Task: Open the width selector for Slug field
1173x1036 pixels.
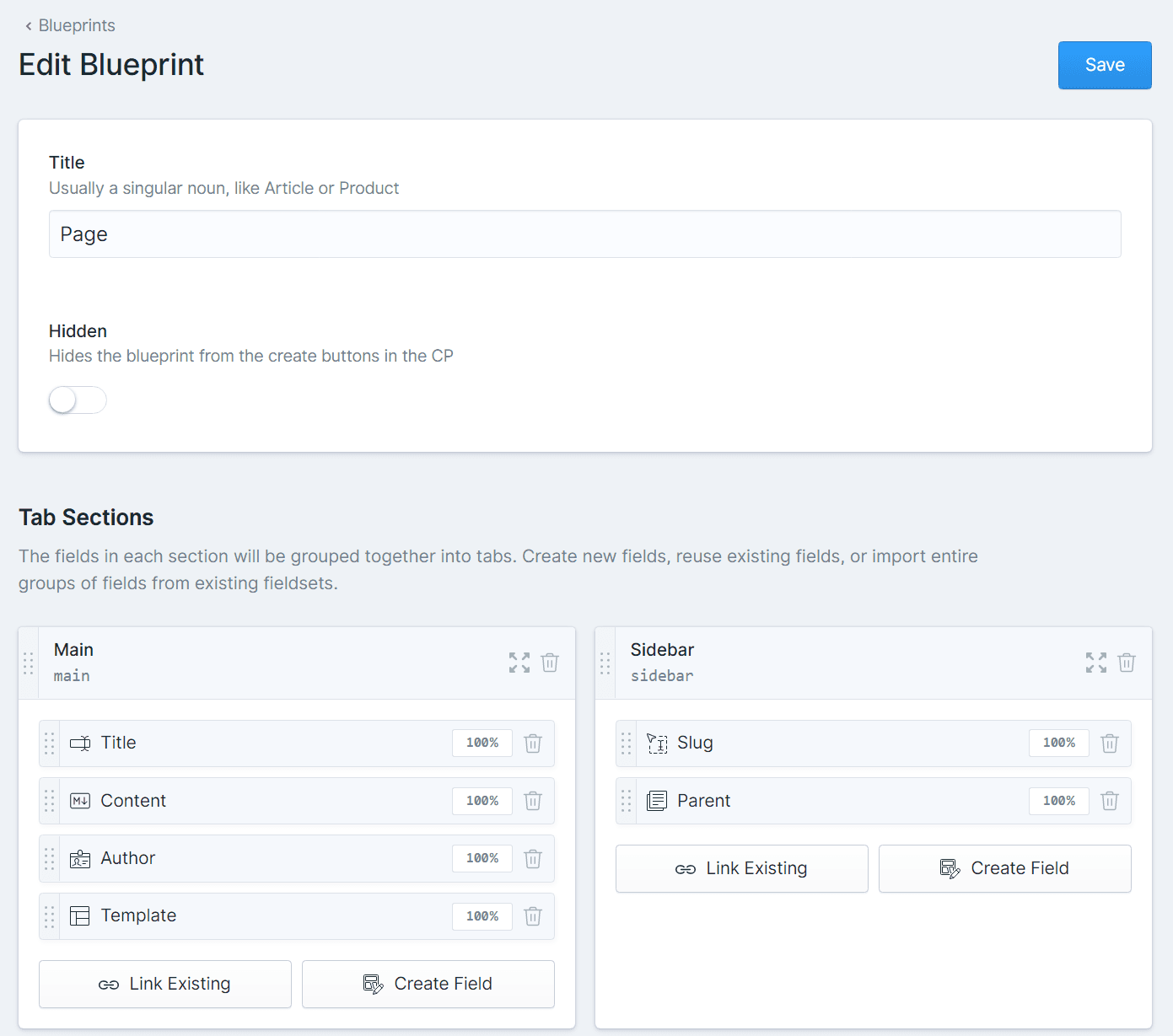Action: click(x=1058, y=743)
